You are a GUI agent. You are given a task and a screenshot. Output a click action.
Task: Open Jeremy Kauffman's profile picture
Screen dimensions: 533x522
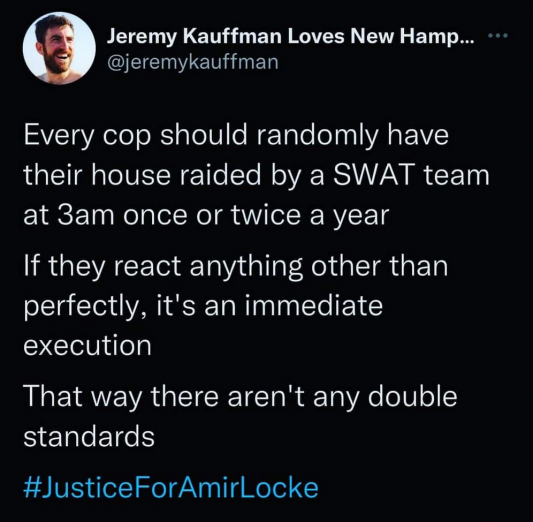pos(59,48)
